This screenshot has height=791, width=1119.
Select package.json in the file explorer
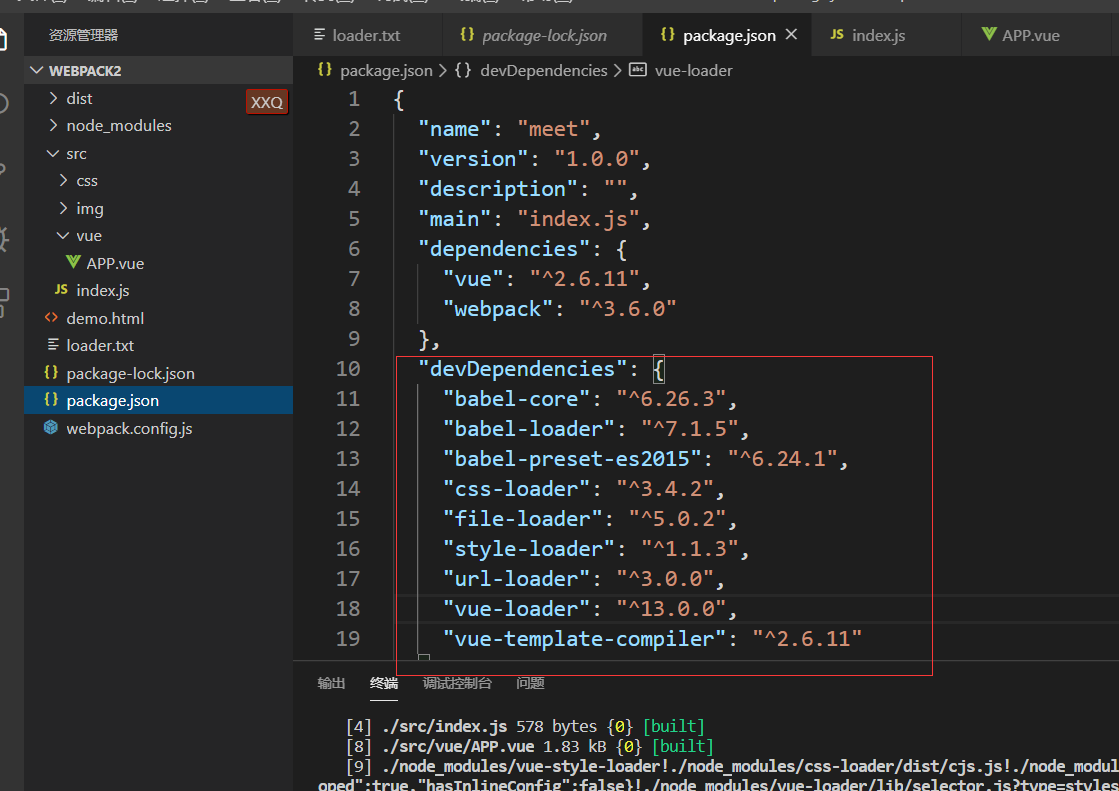pyautogui.click(x=158, y=400)
